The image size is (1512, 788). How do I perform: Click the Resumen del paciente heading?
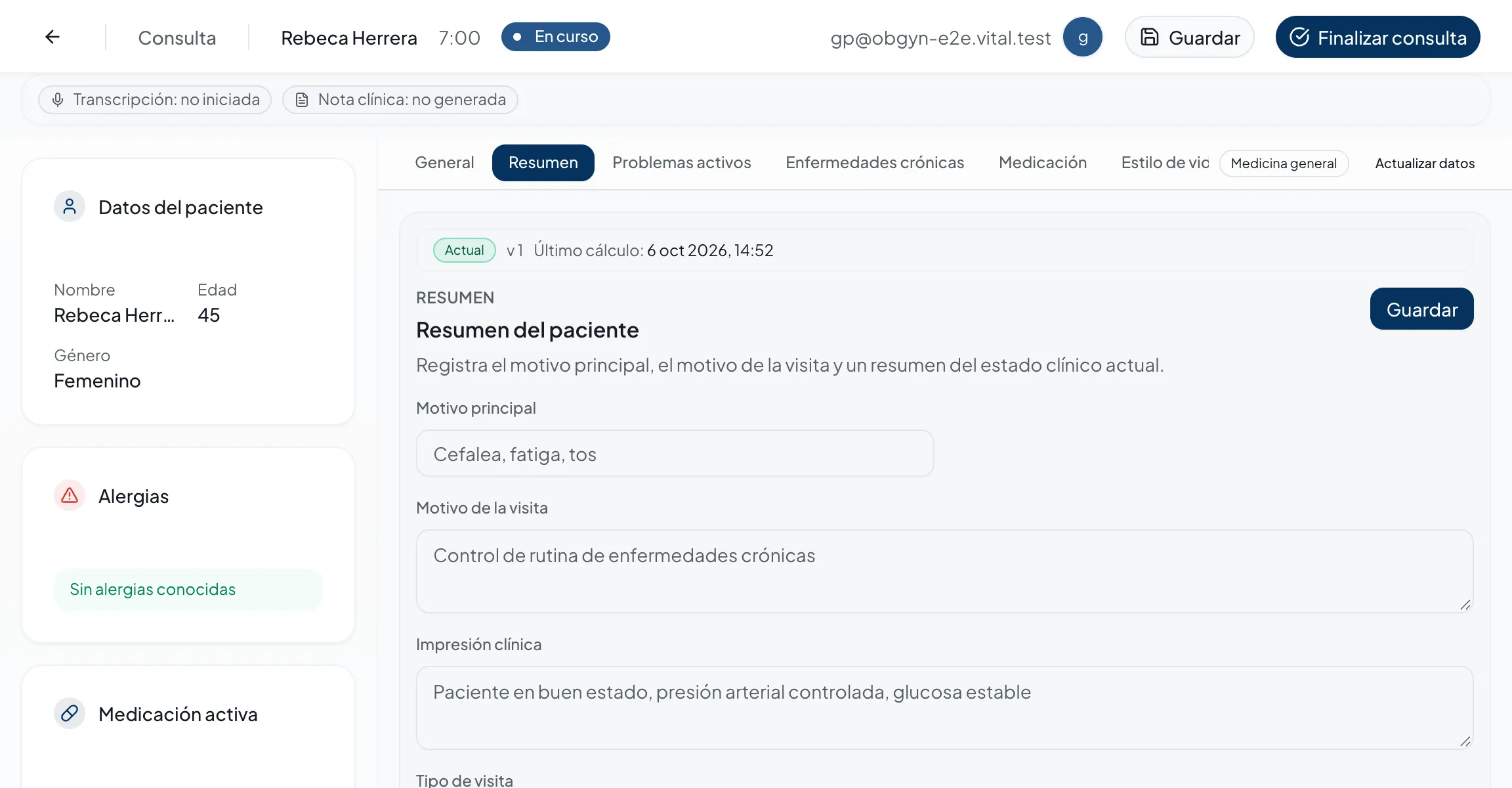(528, 330)
